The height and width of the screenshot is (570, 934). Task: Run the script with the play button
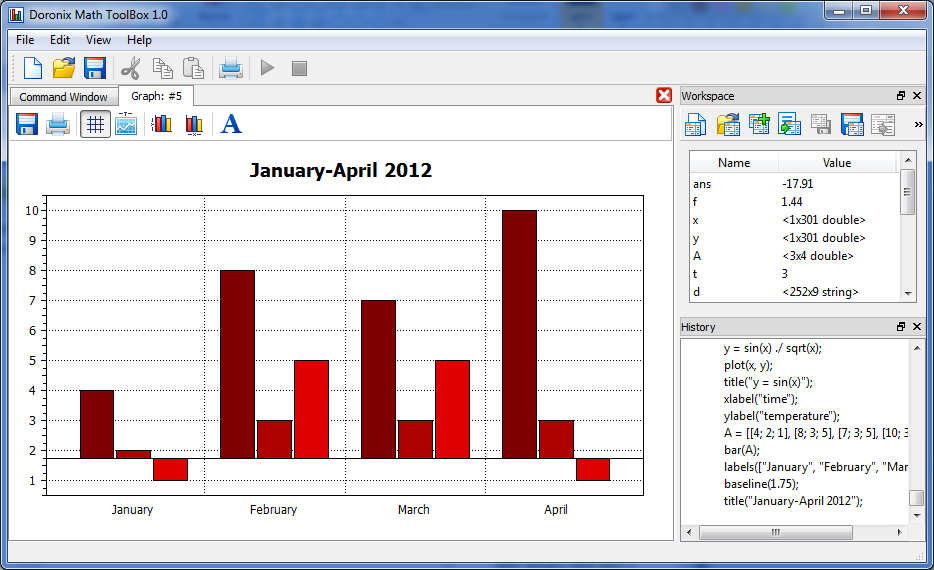tap(267, 68)
